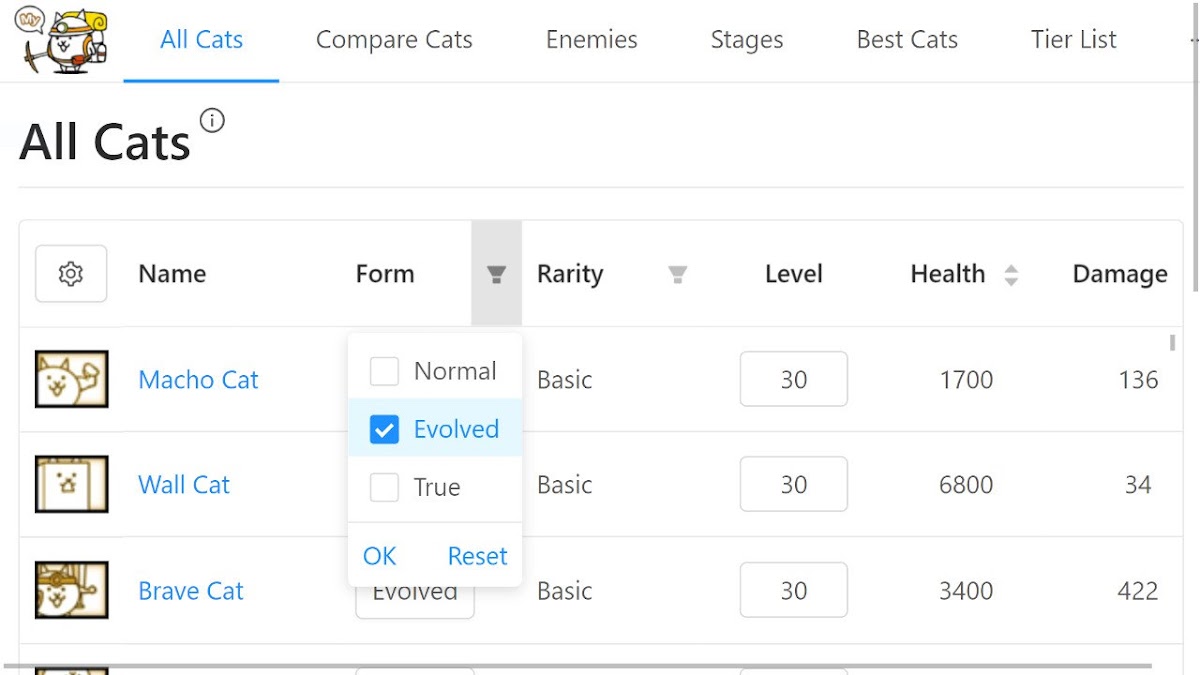Sort by Health using the sort arrows

1011,275
